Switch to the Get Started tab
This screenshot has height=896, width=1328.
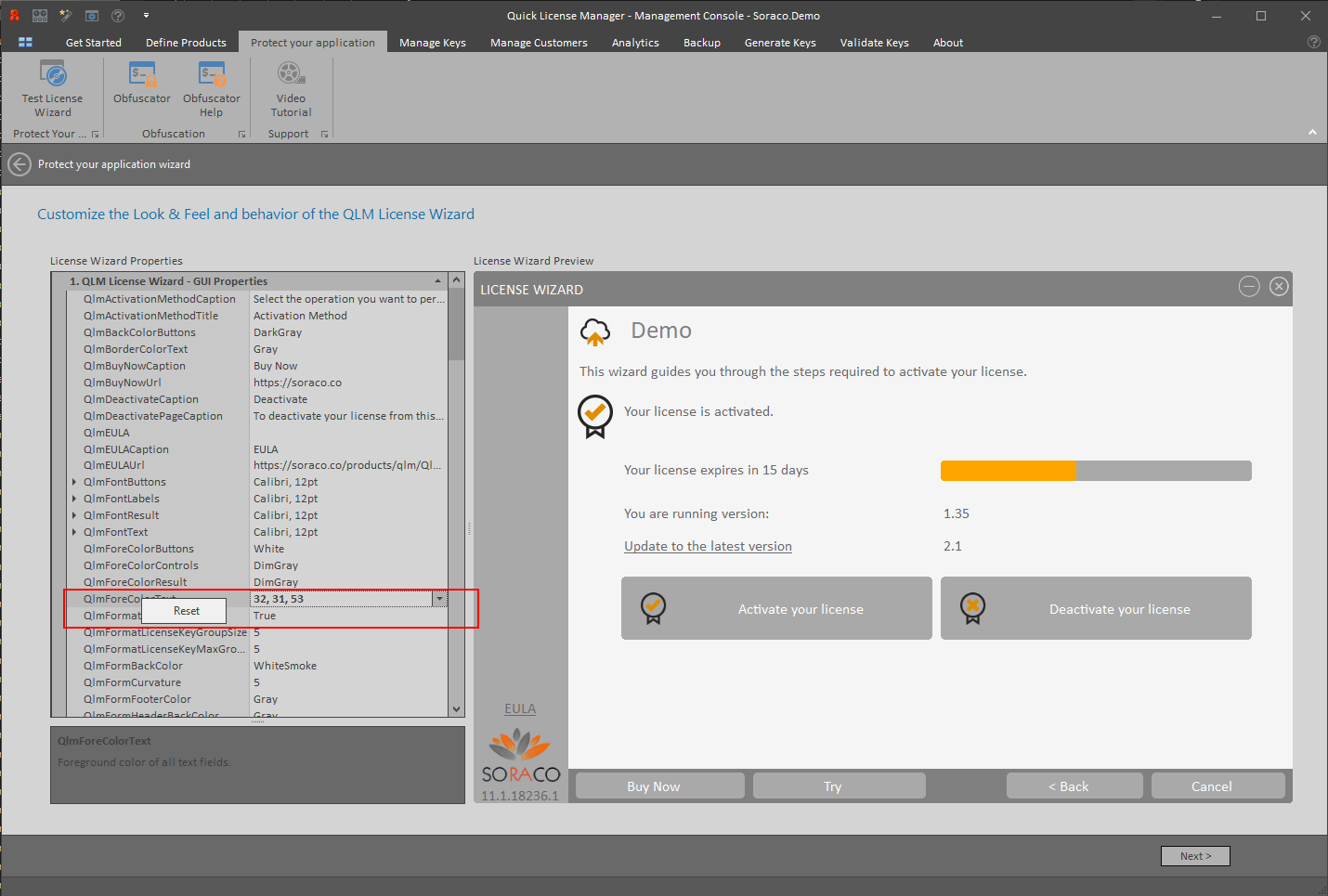pos(94,43)
